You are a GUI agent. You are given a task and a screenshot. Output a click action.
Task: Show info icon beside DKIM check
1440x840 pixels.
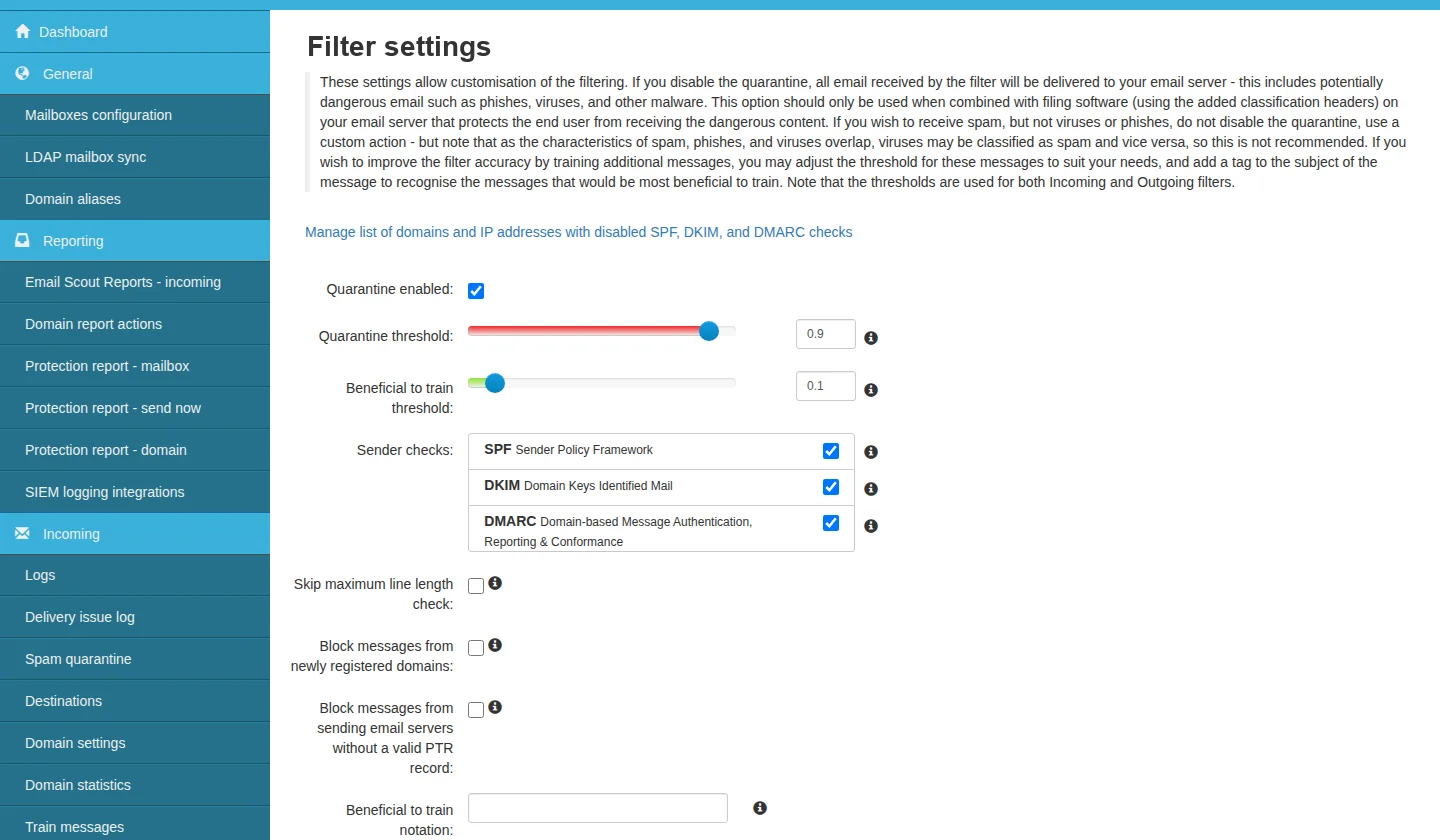pos(871,489)
